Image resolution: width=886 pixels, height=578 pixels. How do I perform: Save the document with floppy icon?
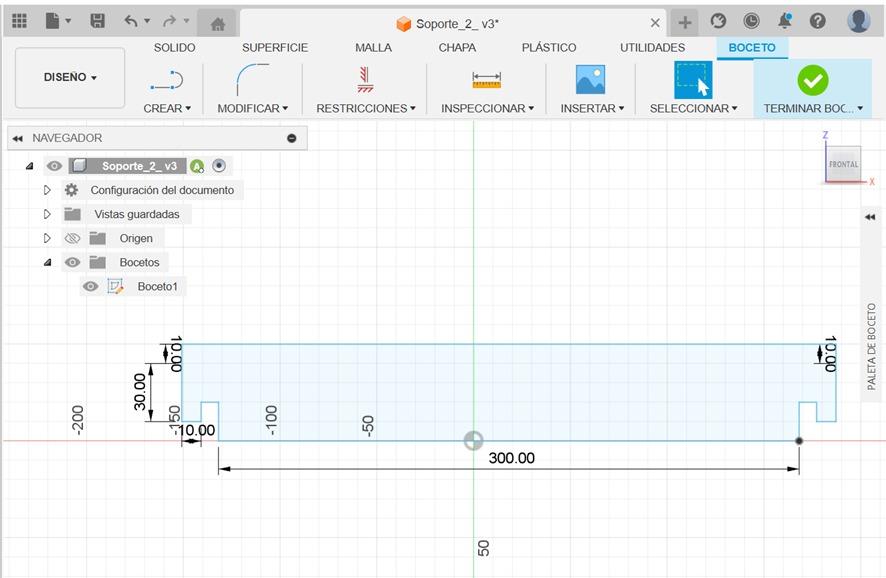coord(97,21)
